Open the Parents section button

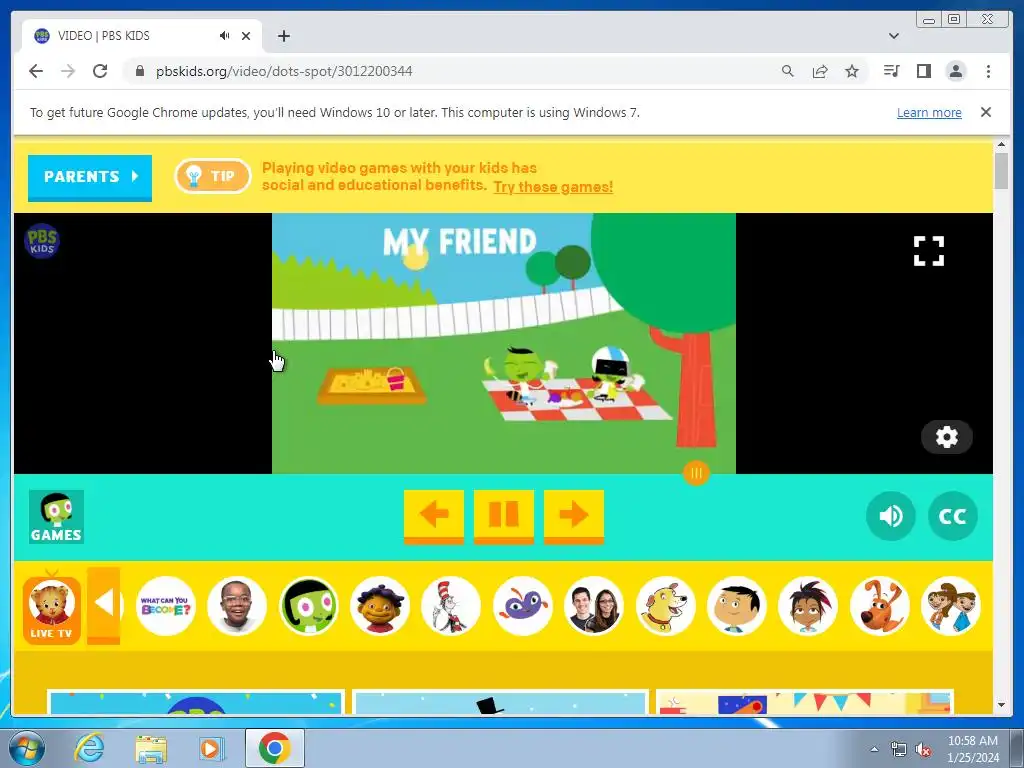point(90,177)
